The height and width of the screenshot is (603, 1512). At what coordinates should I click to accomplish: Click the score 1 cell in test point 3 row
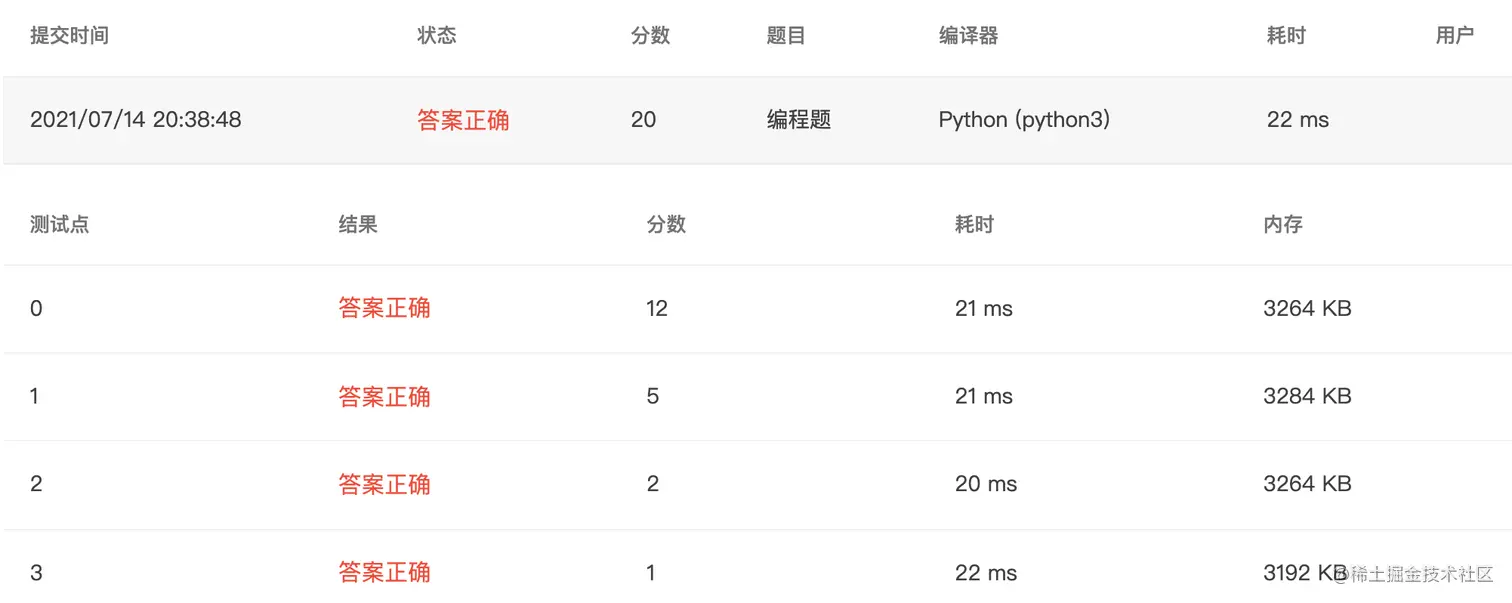(651, 573)
